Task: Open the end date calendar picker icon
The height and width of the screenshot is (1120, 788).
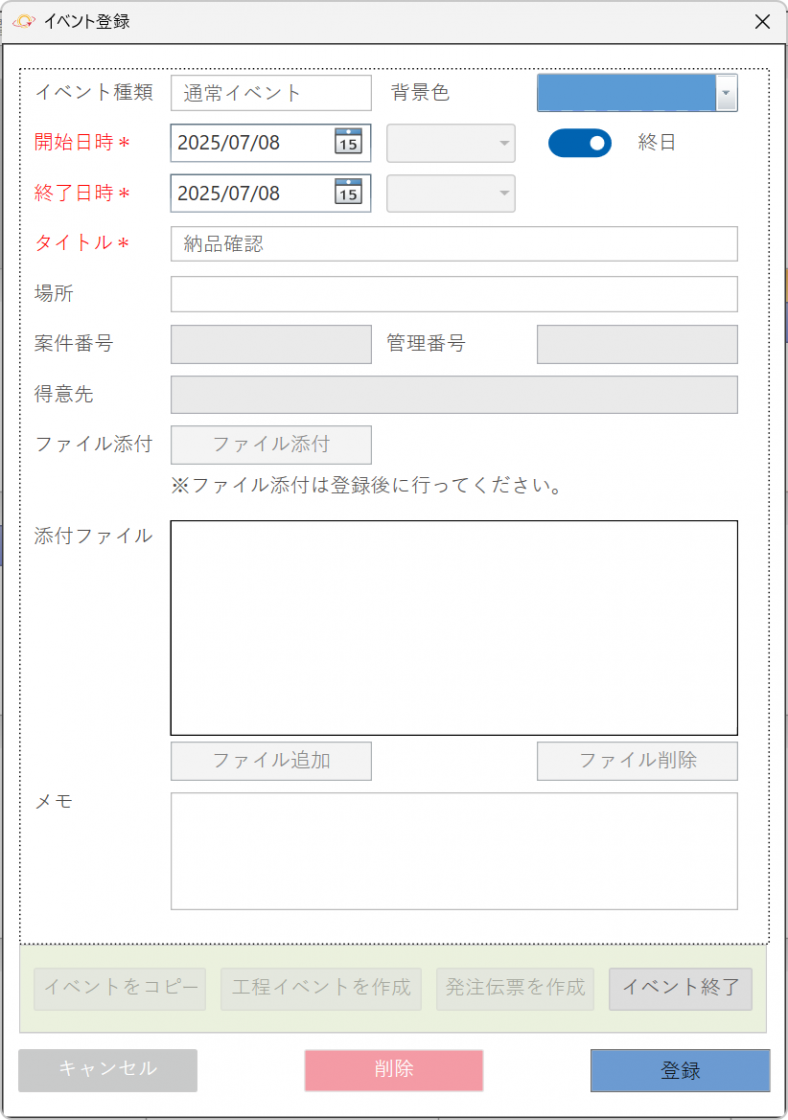Action: point(347,192)
